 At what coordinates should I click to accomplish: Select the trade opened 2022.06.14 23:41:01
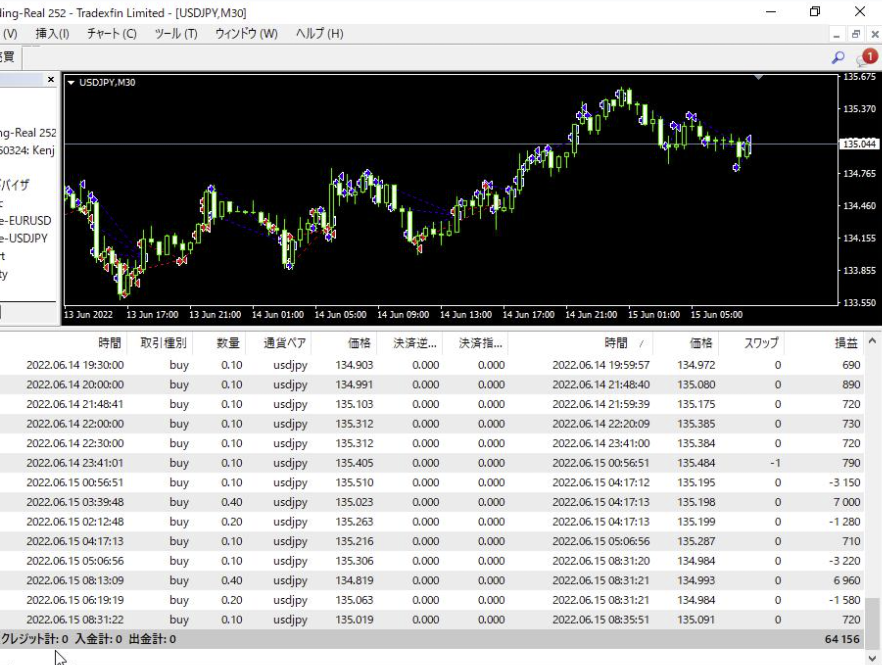(432, 463)
